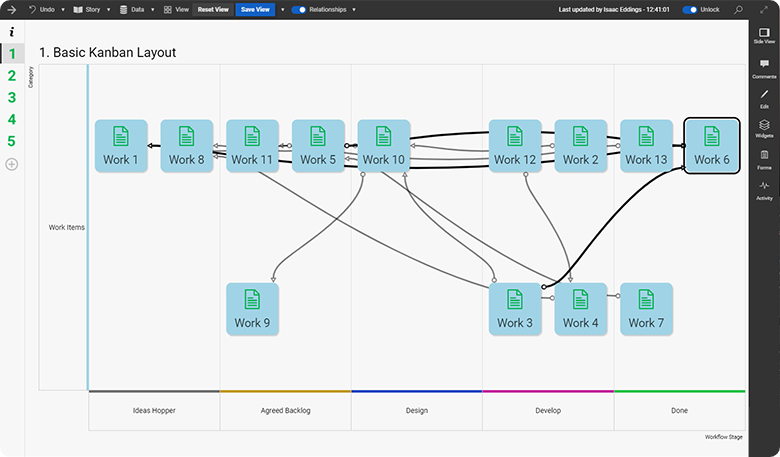Open the Activity panel
Image resolution: width=780 pixels, height=457 pixels.
coord(764,190)
